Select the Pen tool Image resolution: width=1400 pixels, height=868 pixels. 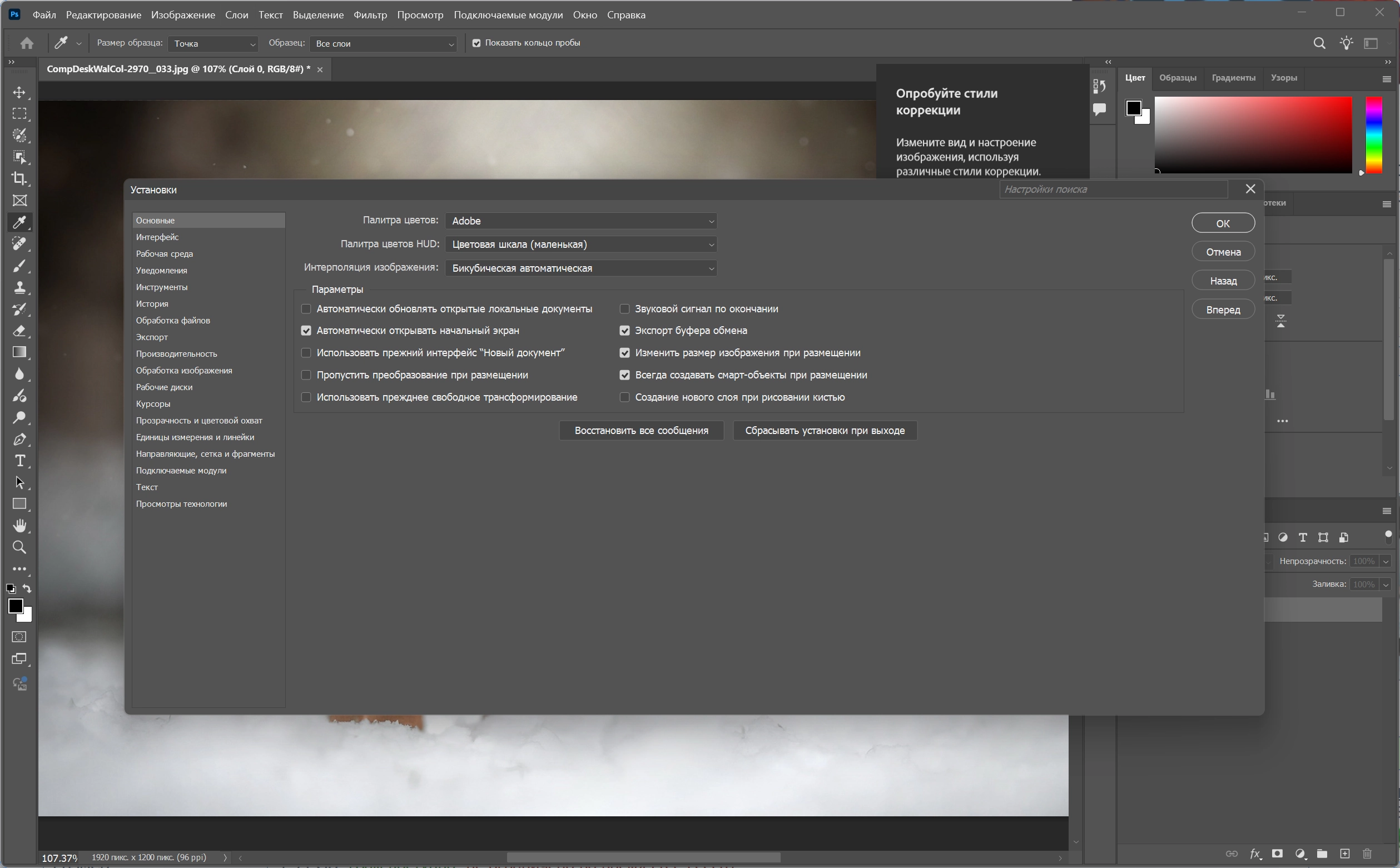tap(19, 439)
